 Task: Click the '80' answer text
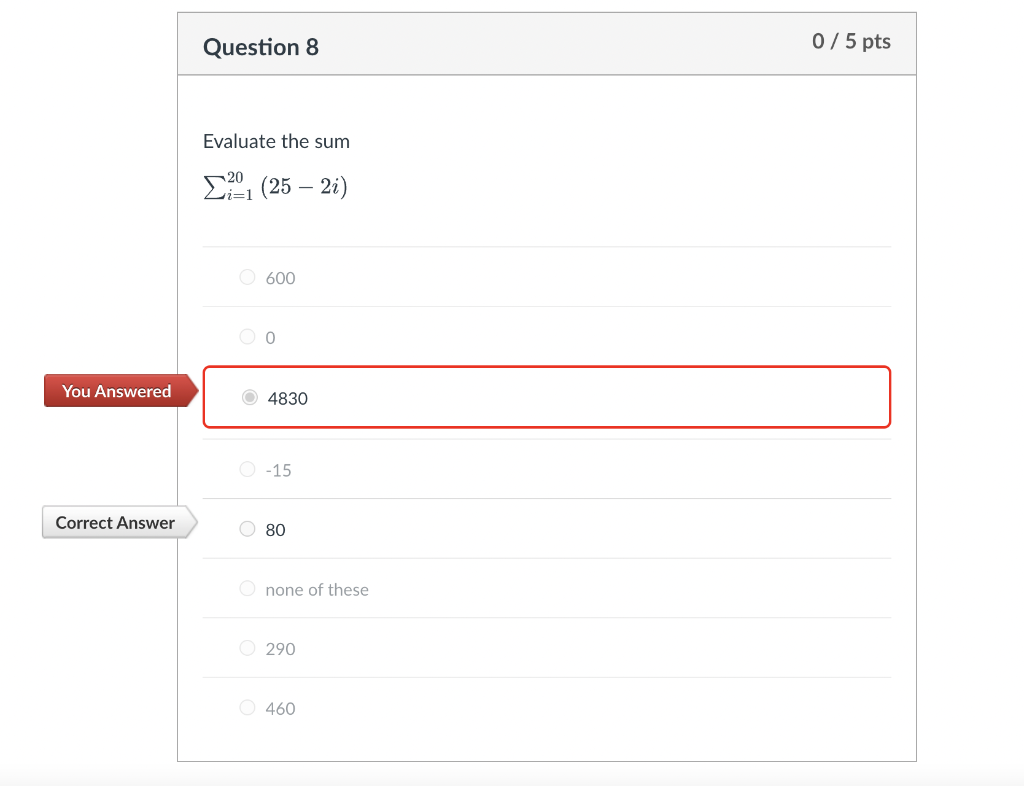click(x=276, y=530)
